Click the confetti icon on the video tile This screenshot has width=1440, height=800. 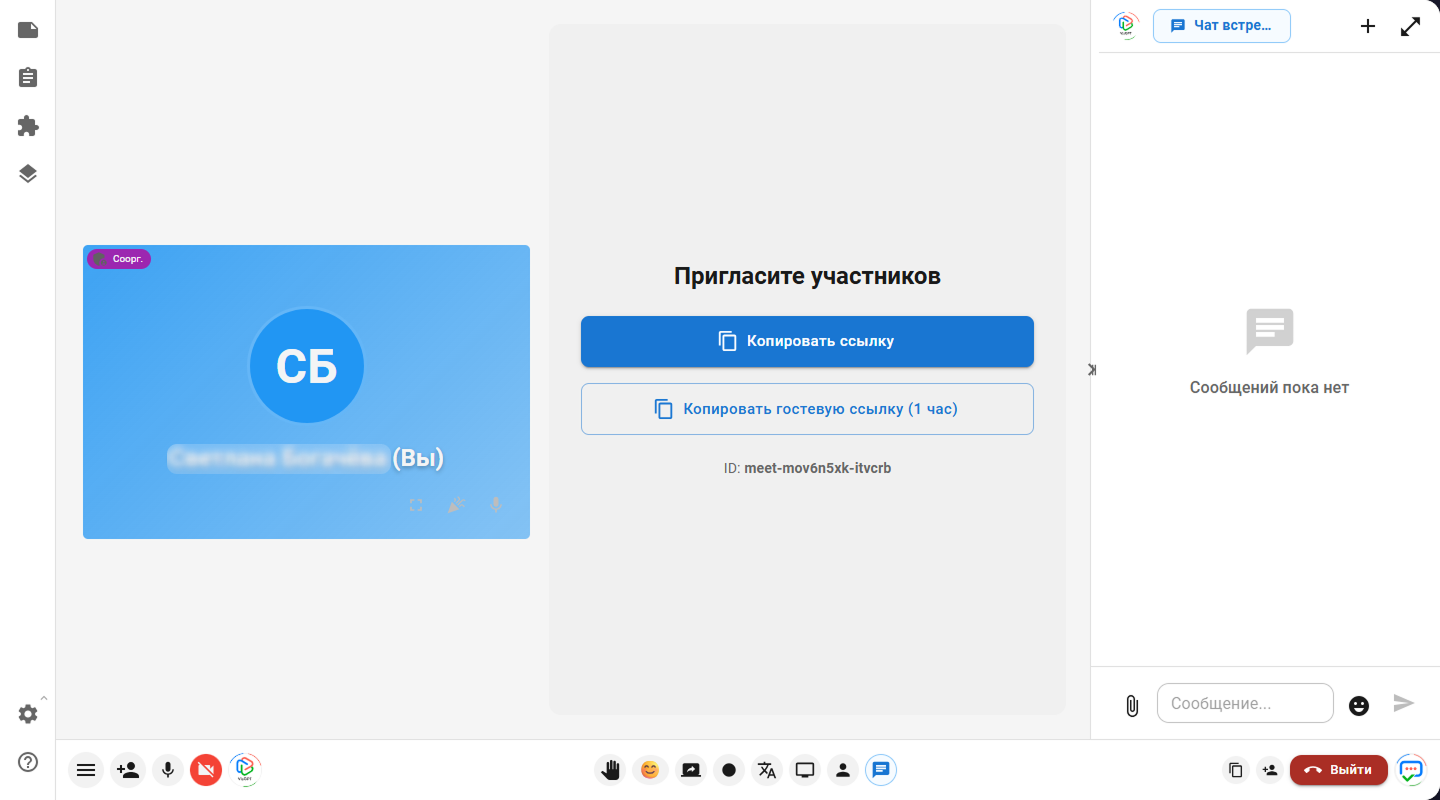point(456,505)
